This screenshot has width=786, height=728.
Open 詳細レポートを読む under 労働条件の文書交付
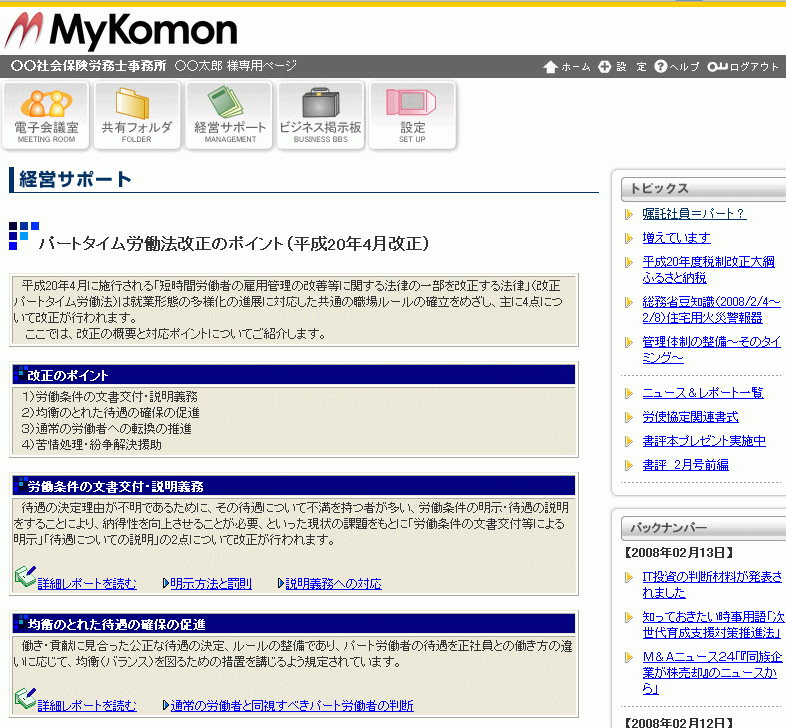(x=87, y=583)
